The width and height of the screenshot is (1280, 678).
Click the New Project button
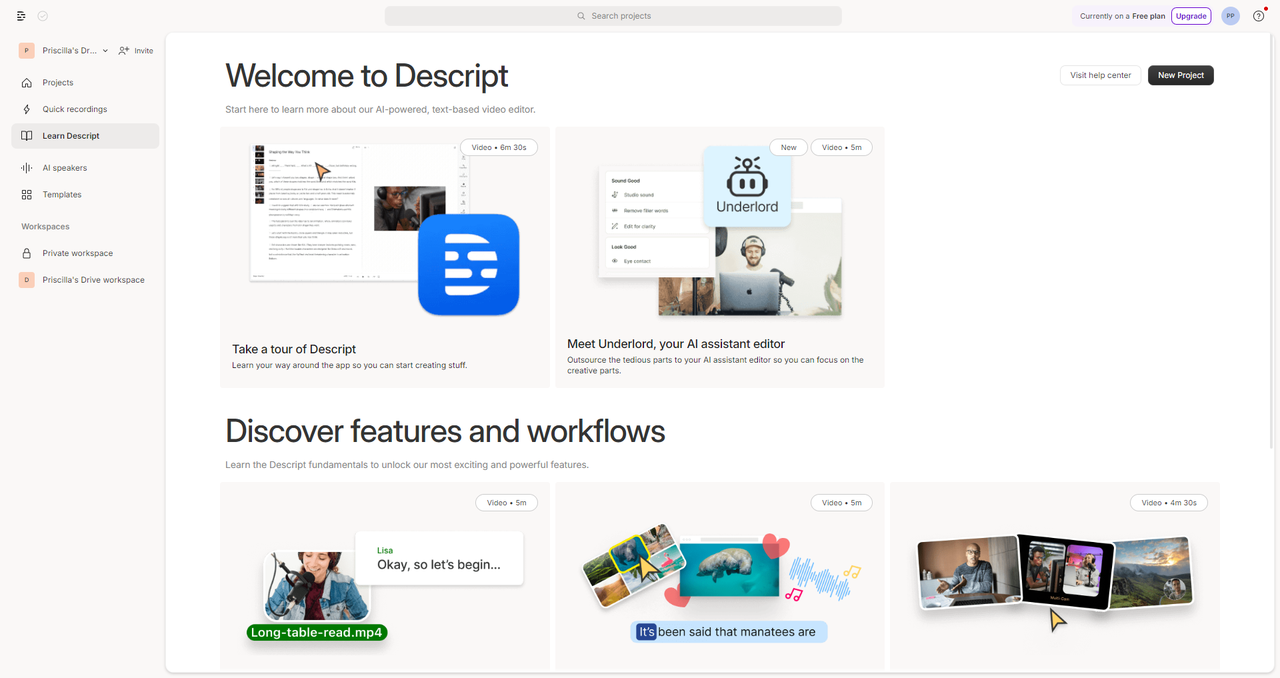coord(1181,75)
